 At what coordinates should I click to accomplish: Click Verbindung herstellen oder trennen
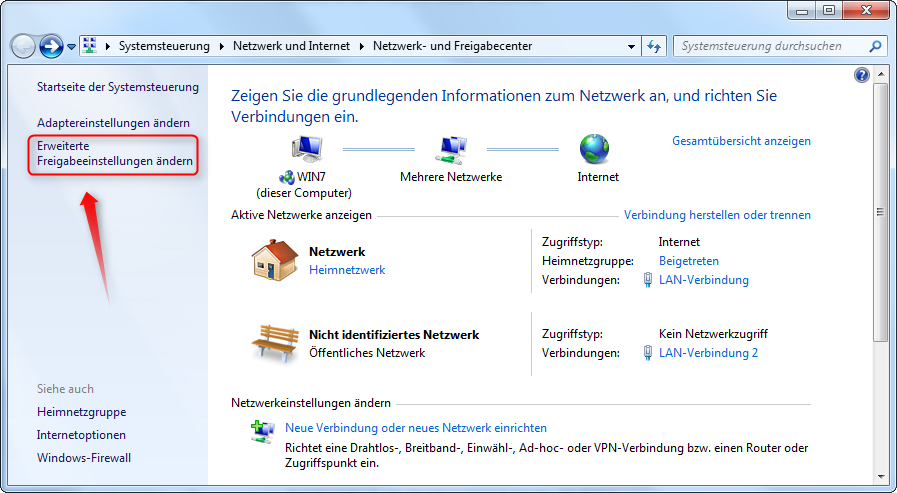(x=717, y=215)
